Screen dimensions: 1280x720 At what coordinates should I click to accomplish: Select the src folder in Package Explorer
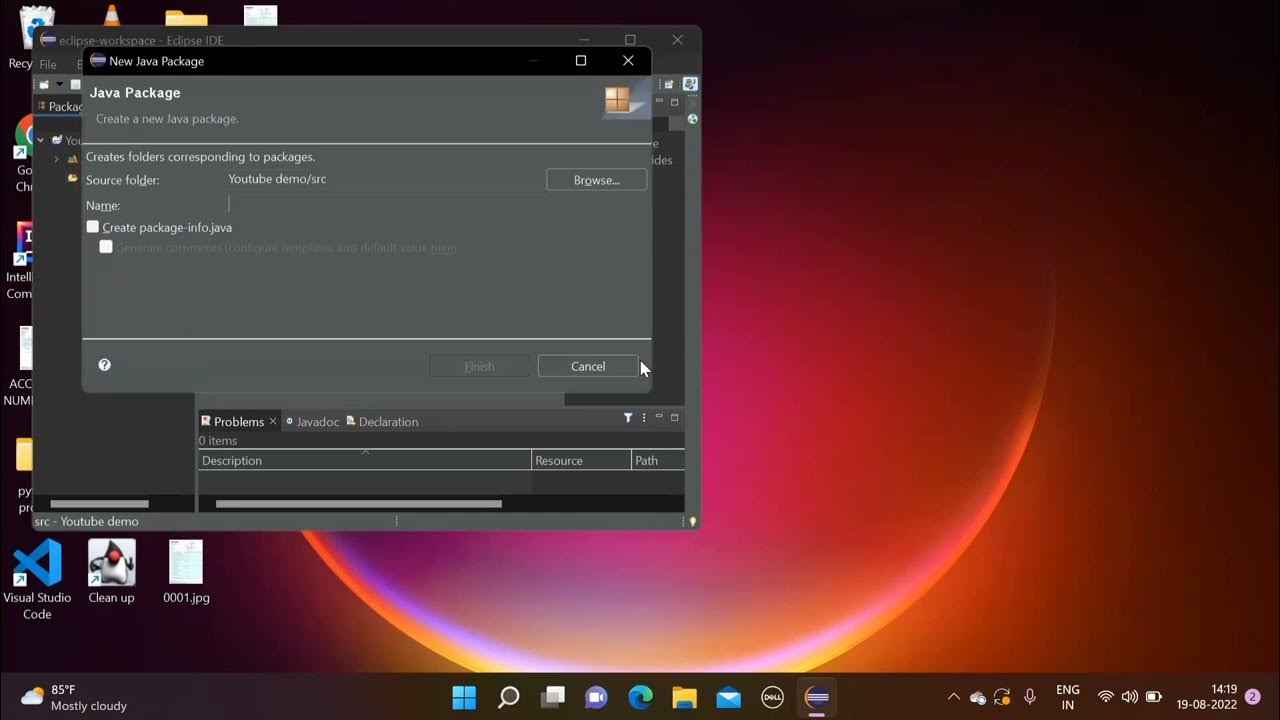[73, 178]
